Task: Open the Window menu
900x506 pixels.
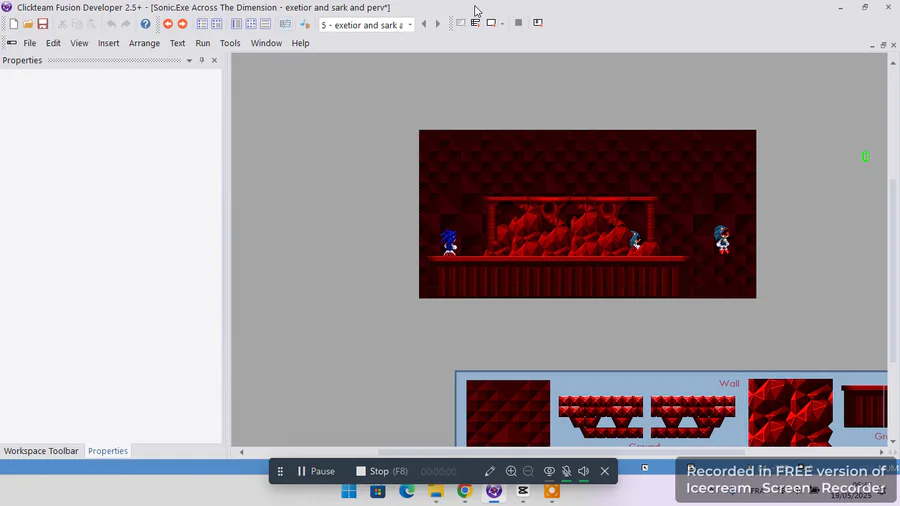Action: pyautogui.click(x=266, y=43)
